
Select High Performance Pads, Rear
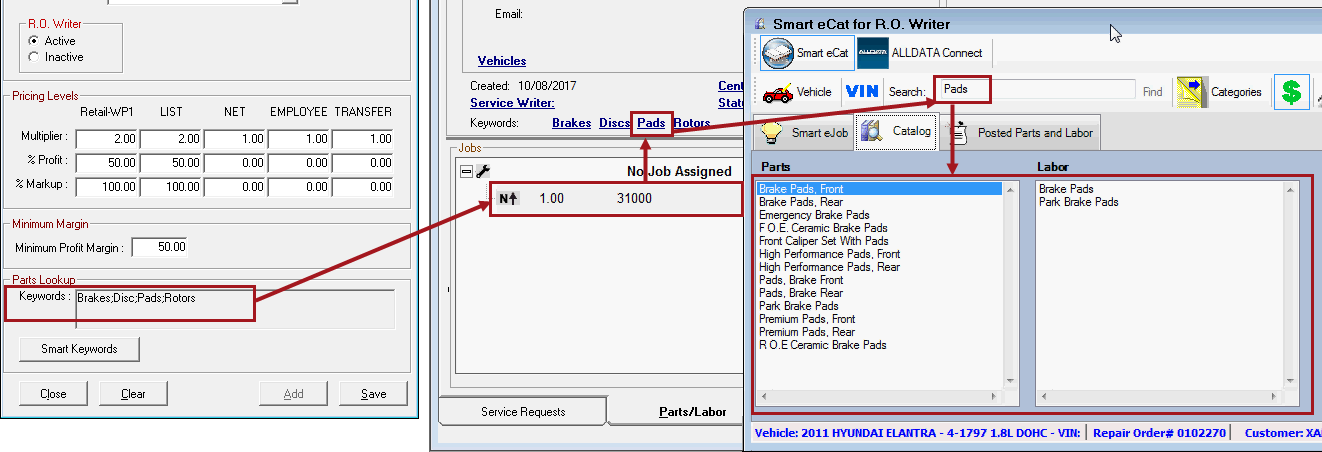[x=829, y=267]
